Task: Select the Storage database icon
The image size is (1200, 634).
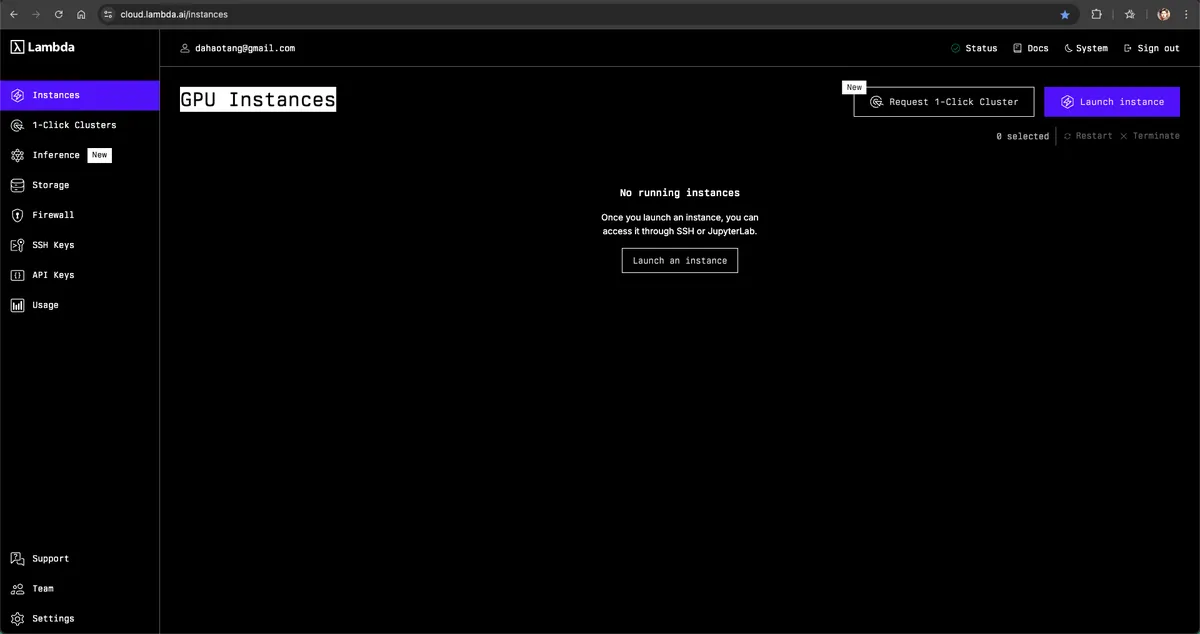Action: pos(17,186)
